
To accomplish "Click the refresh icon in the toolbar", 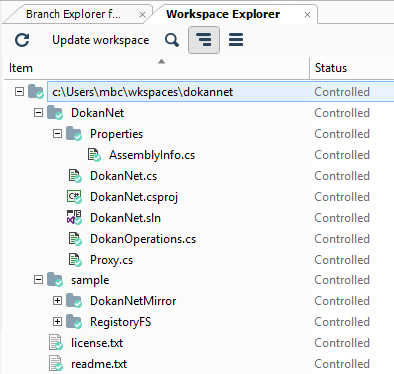I will 22,40.
